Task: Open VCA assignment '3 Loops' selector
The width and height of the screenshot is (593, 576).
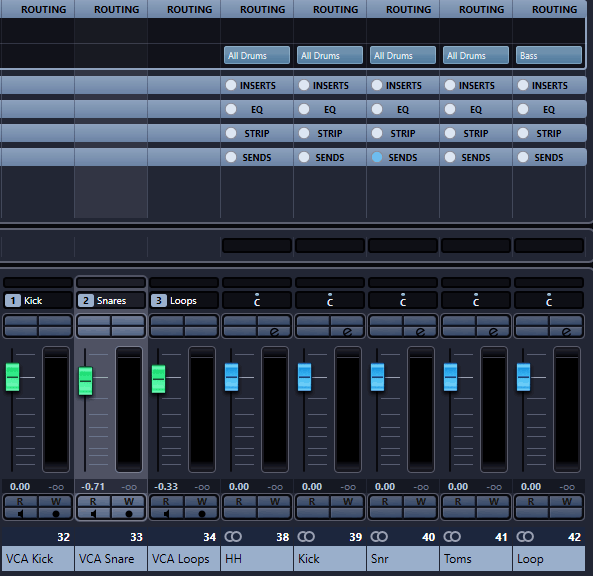Action: coord(184,301)
